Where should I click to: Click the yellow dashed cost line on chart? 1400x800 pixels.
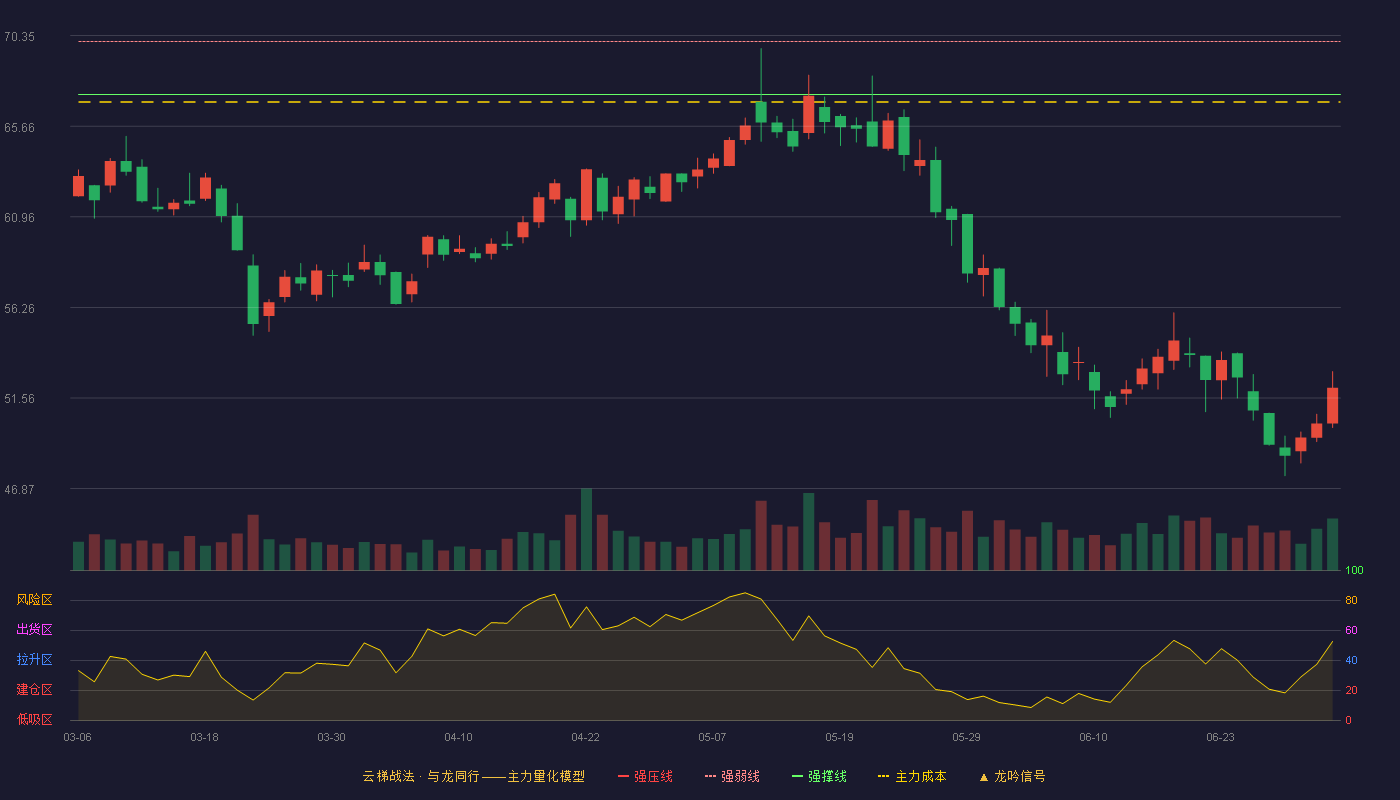(x=709, y=102)
